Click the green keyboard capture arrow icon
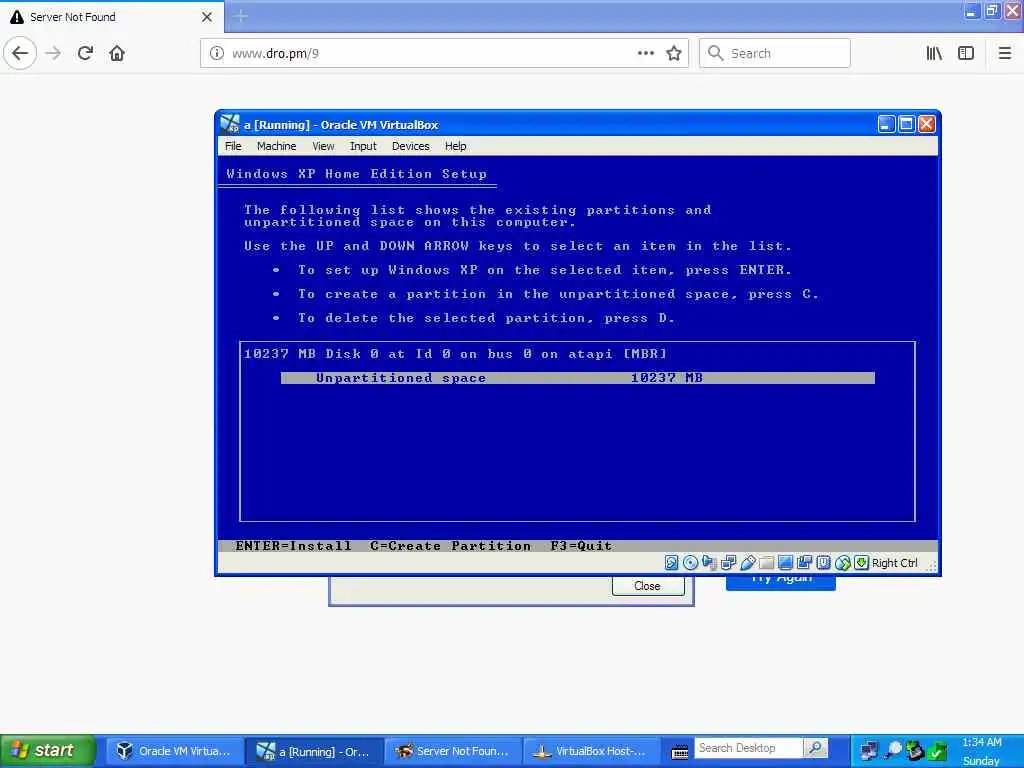The width and height of the screenshot is (1024, 768). coord(861,563)
